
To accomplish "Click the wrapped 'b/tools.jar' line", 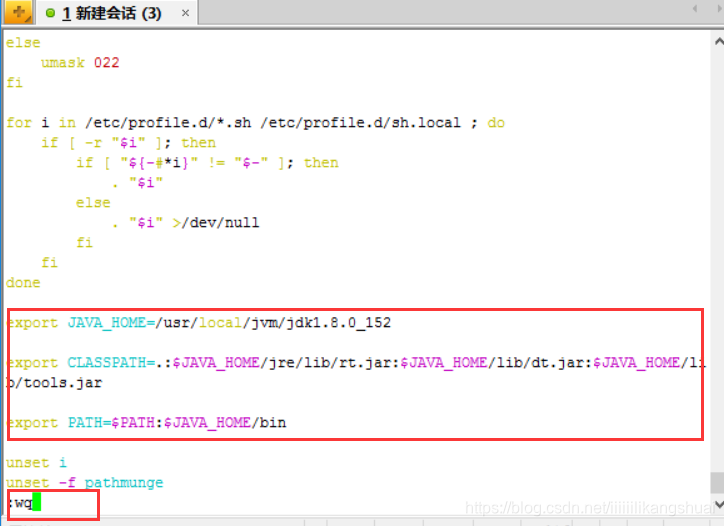I will pyautogui.click(x=54, y=382).
